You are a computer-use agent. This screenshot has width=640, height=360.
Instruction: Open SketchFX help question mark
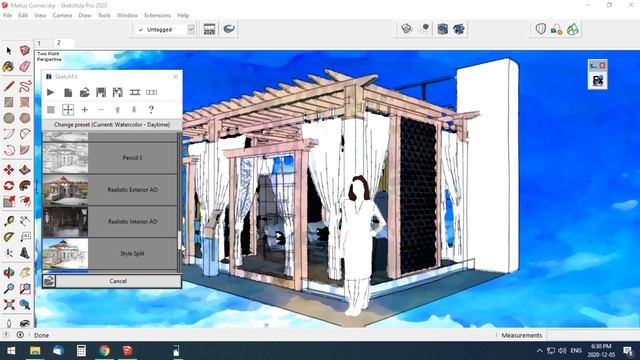click(151, 109)
